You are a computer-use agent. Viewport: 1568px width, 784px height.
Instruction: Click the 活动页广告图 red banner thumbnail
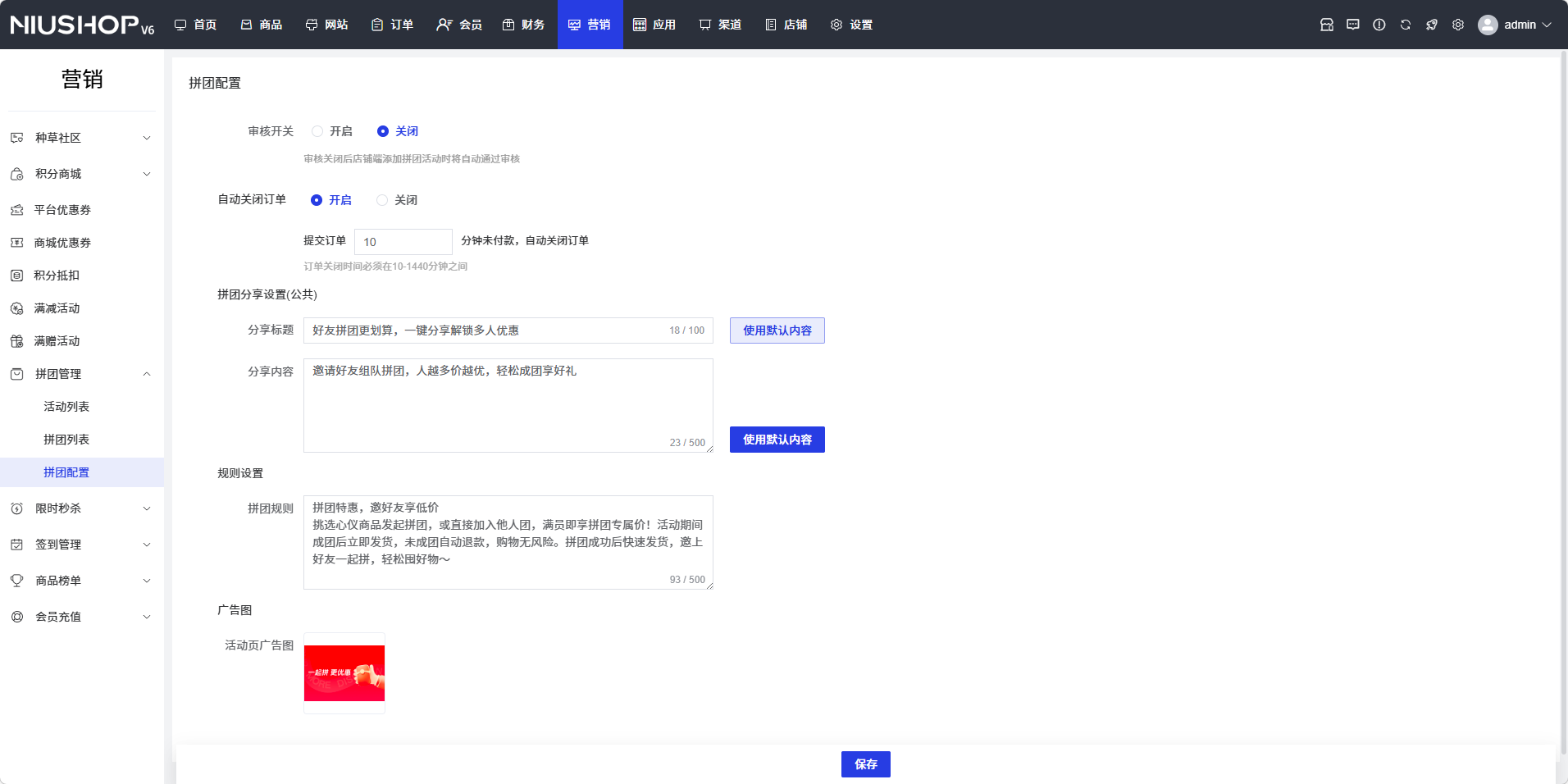[344, 673]
